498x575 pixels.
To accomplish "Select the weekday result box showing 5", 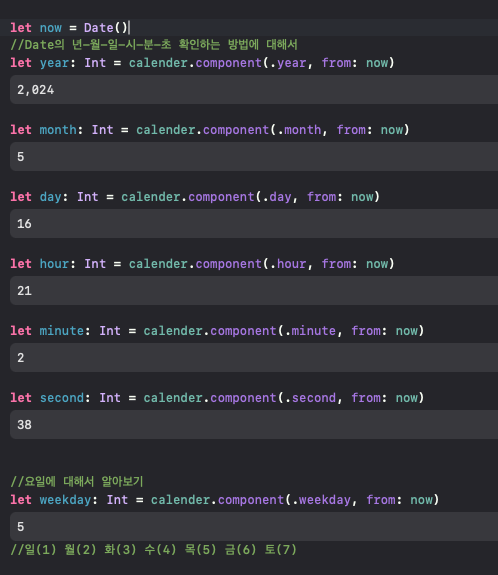I will click(254, 527).
